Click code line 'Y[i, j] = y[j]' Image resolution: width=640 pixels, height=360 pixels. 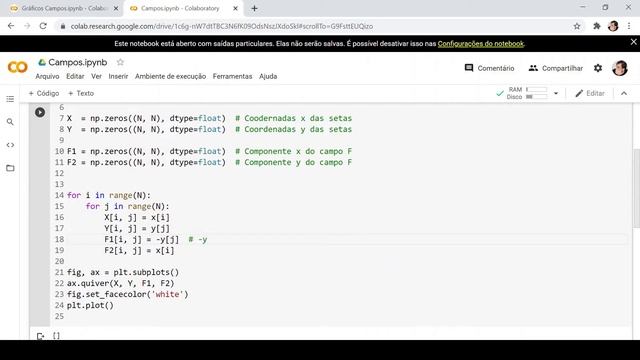tap(137, 228)
